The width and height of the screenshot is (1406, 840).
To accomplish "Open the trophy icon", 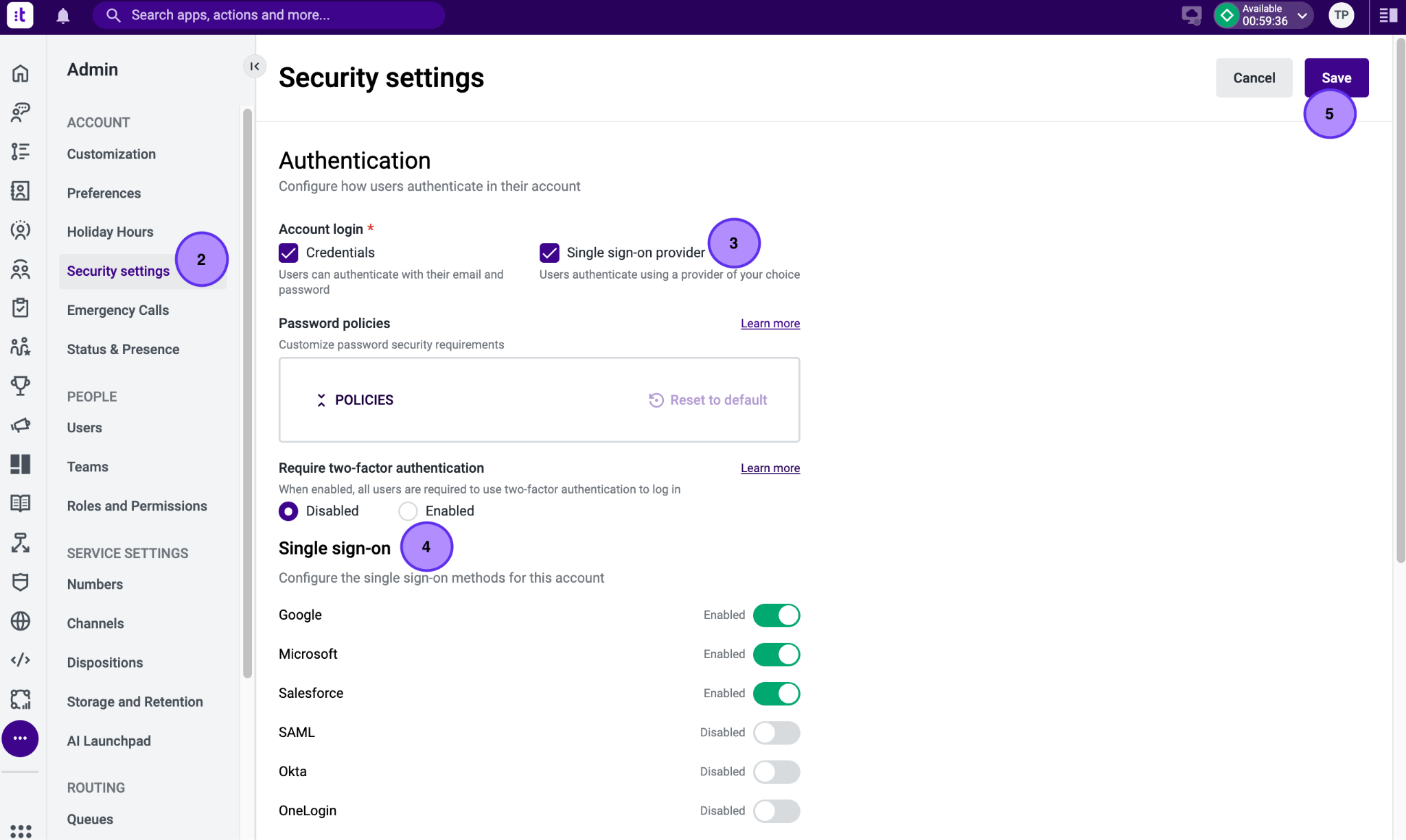I will (x=21, y=386).
